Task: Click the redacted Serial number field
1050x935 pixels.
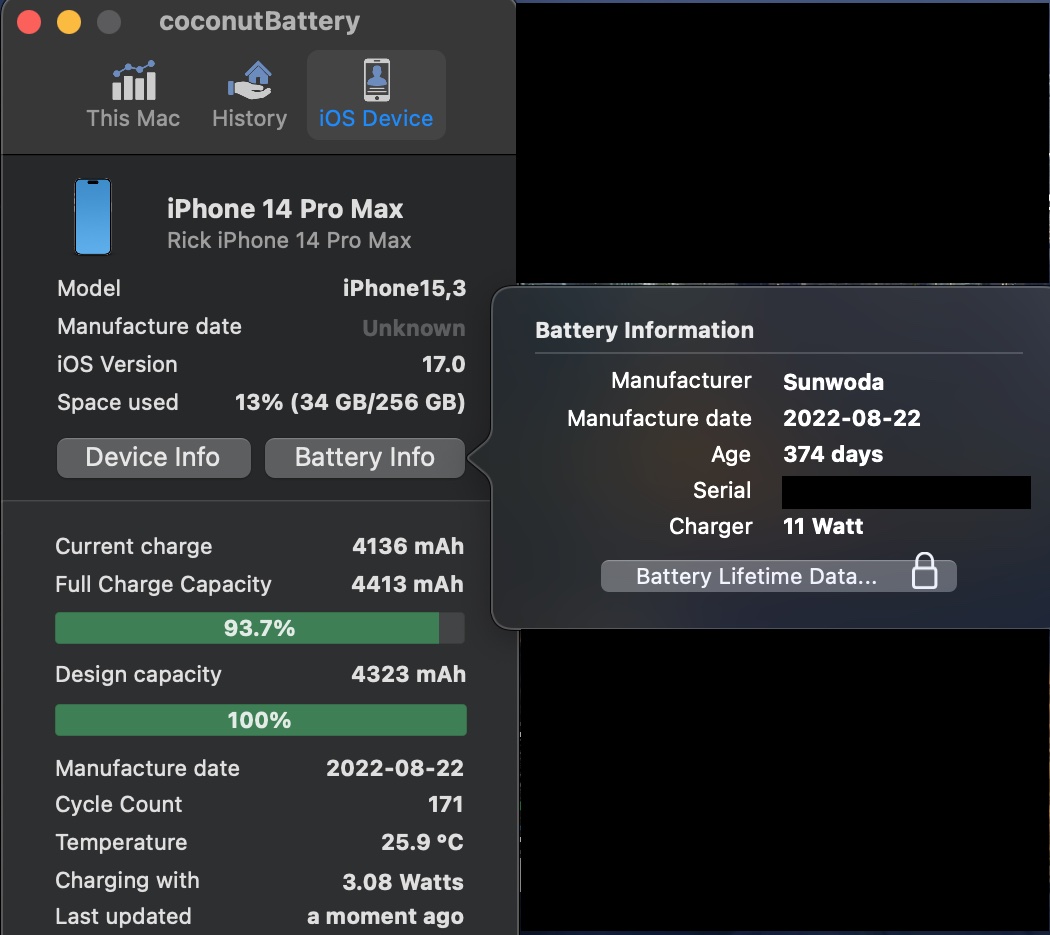Action: [x=906, y=492]
